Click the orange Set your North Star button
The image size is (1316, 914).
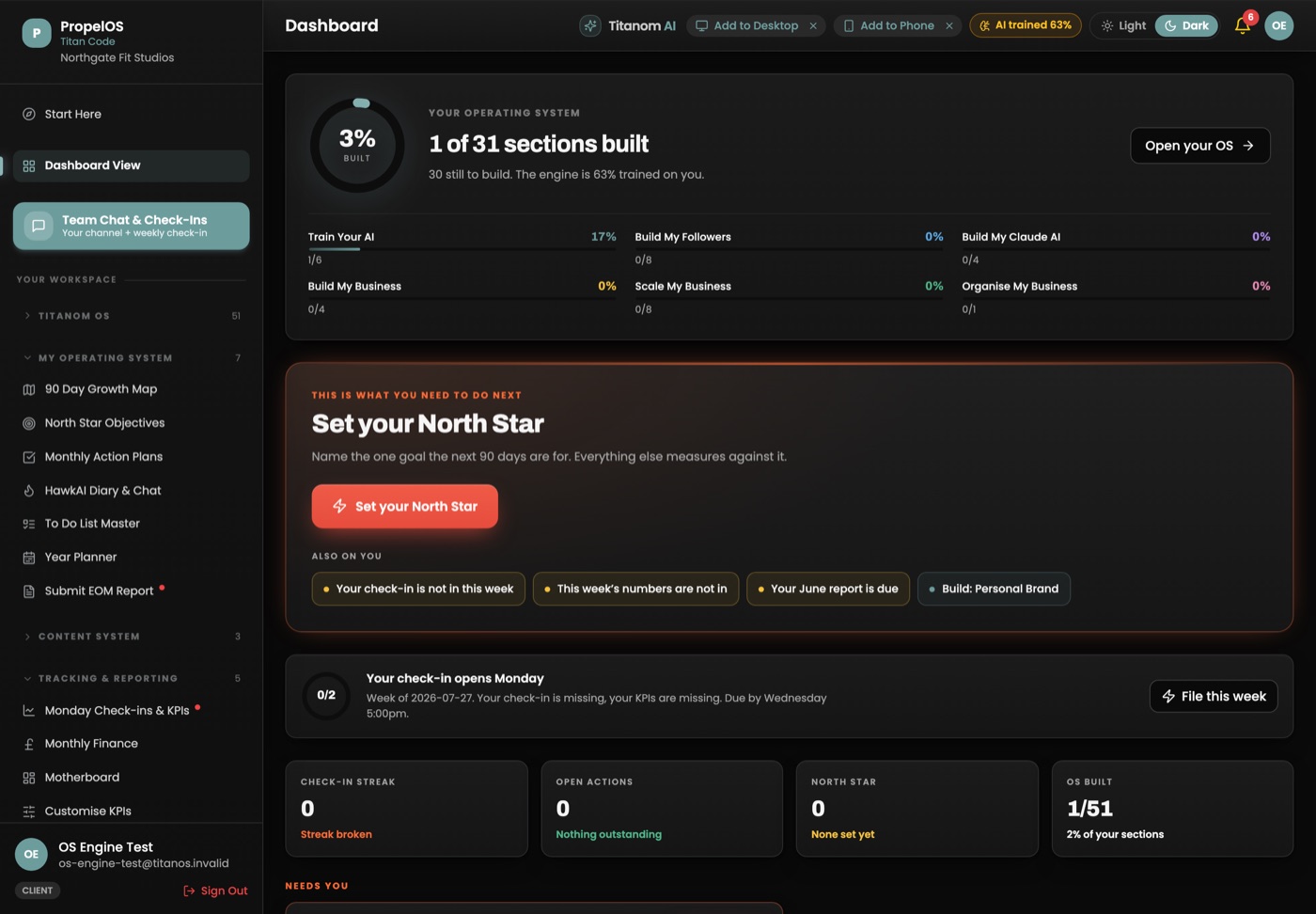click(405, 506)
